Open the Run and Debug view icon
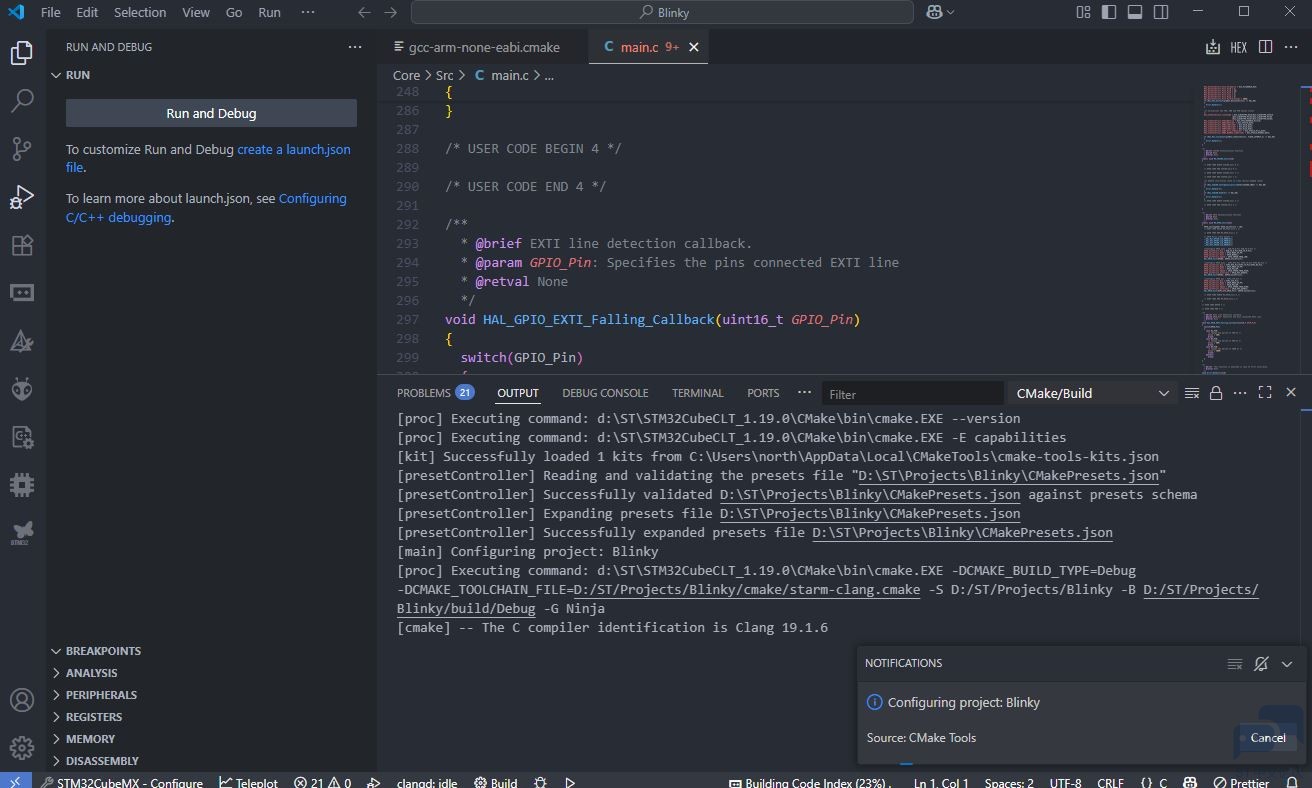This screenshot has width=1312, height=788. (x=22, y=197)
